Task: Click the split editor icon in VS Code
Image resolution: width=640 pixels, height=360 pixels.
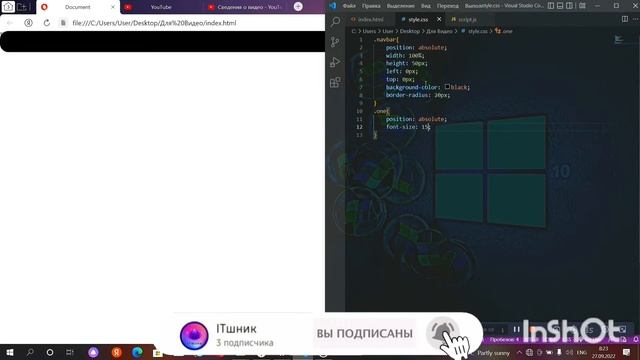Action: click(x=625, y=19)
